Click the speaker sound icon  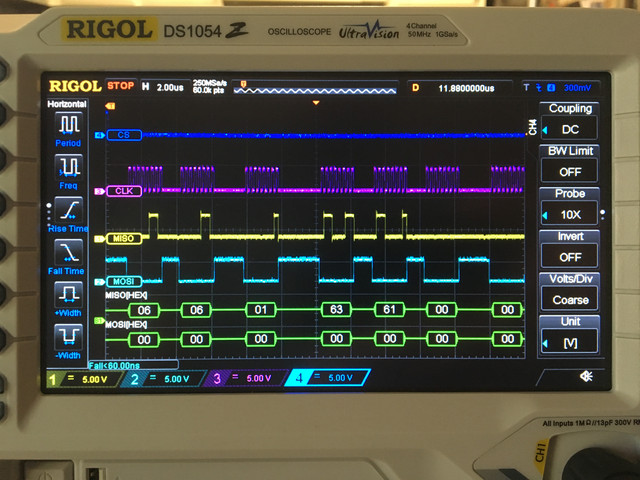tap(586, 376)
